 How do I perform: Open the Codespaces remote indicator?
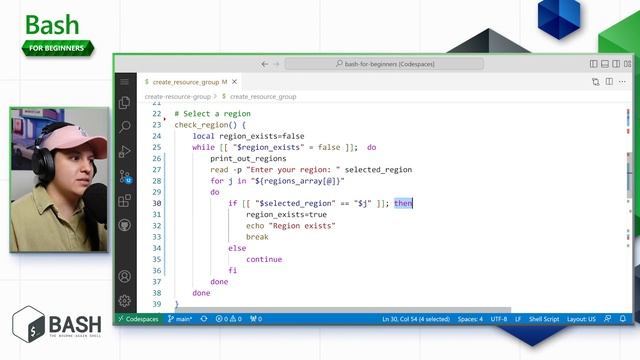point(138,319)
